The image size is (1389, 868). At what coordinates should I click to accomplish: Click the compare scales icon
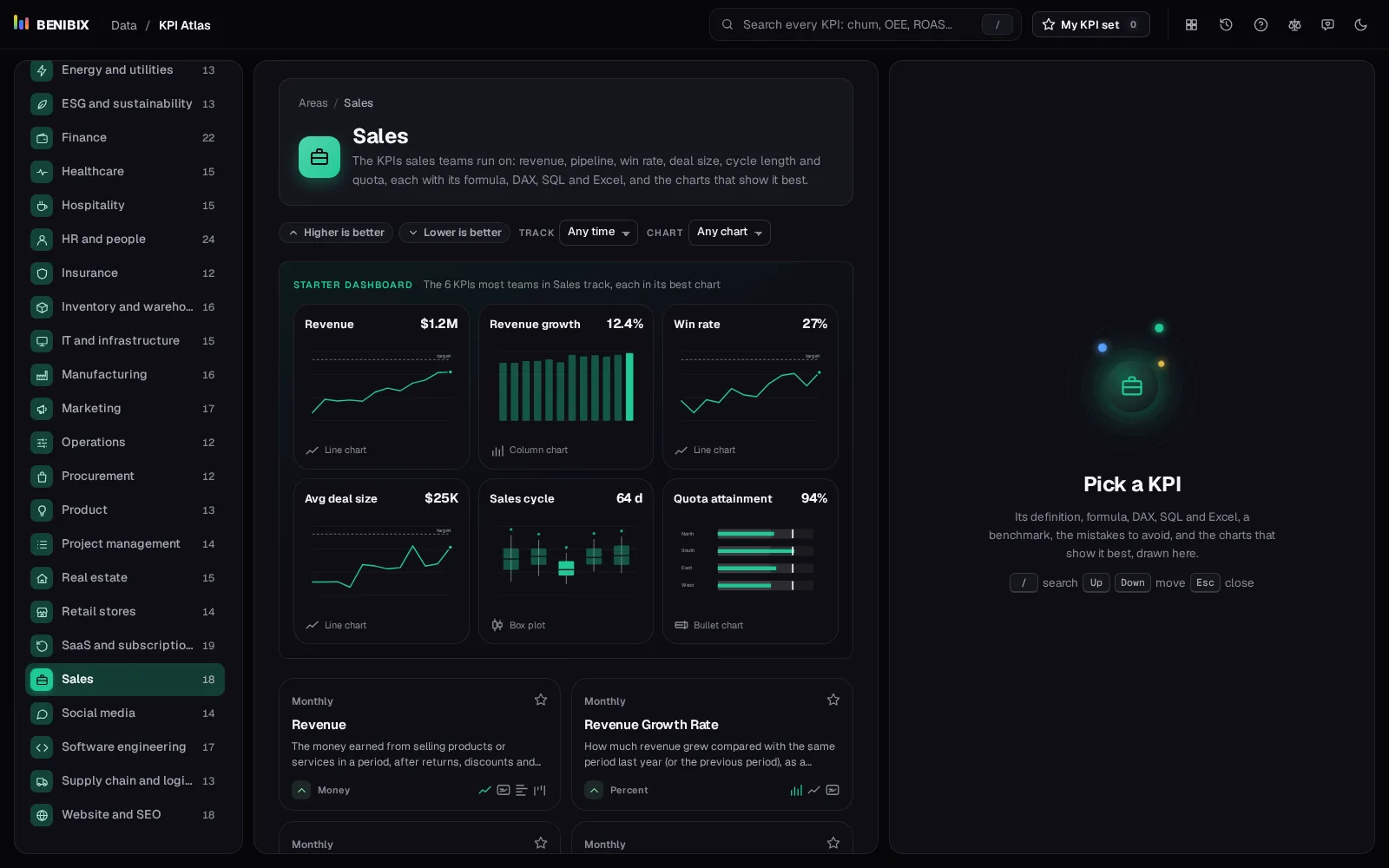point(1294,24)
